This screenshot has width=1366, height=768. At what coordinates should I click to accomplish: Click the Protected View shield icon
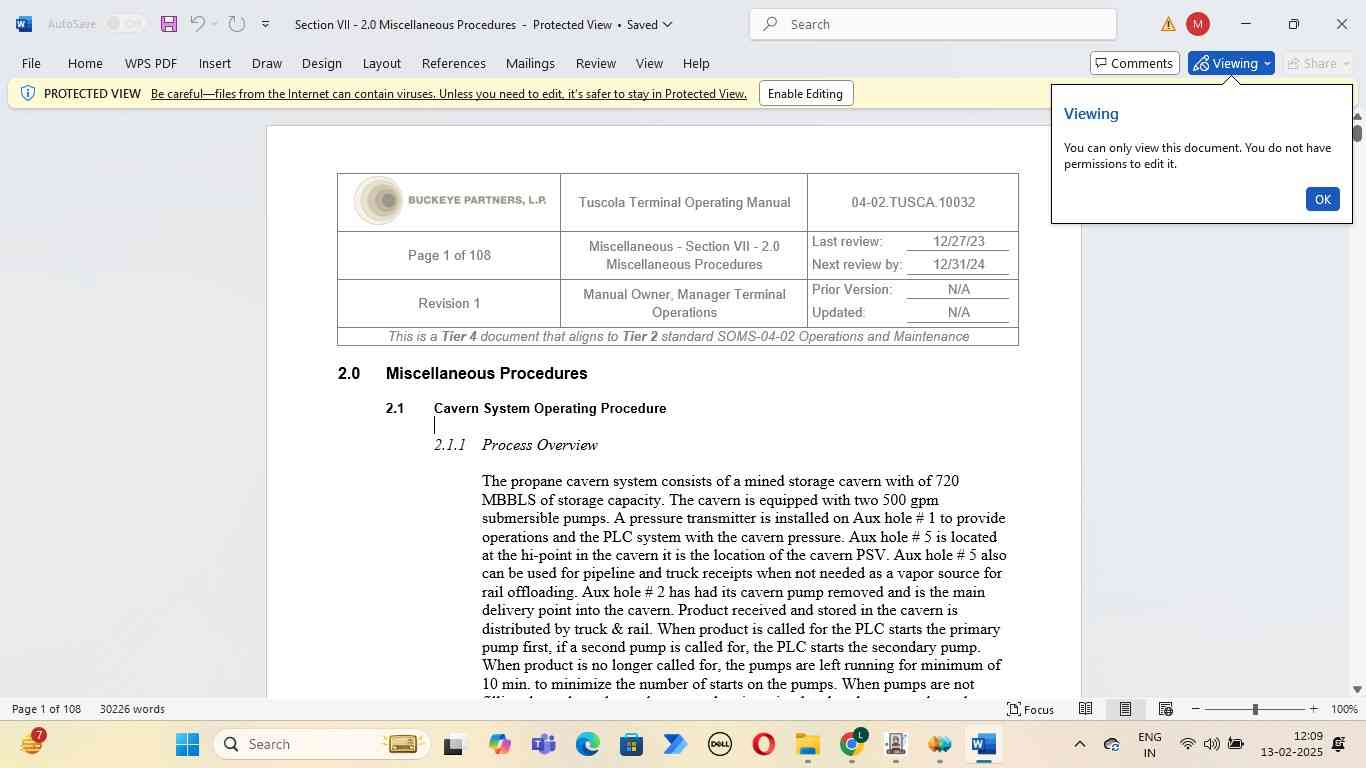pyautogui.click(x=28, y=94)
